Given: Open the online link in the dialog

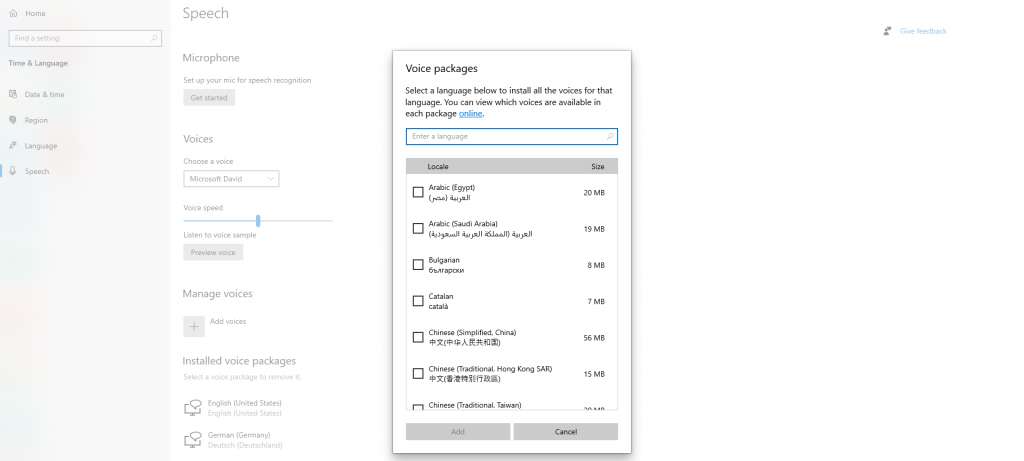Looking at the screenshot, I should coord(470,114).
